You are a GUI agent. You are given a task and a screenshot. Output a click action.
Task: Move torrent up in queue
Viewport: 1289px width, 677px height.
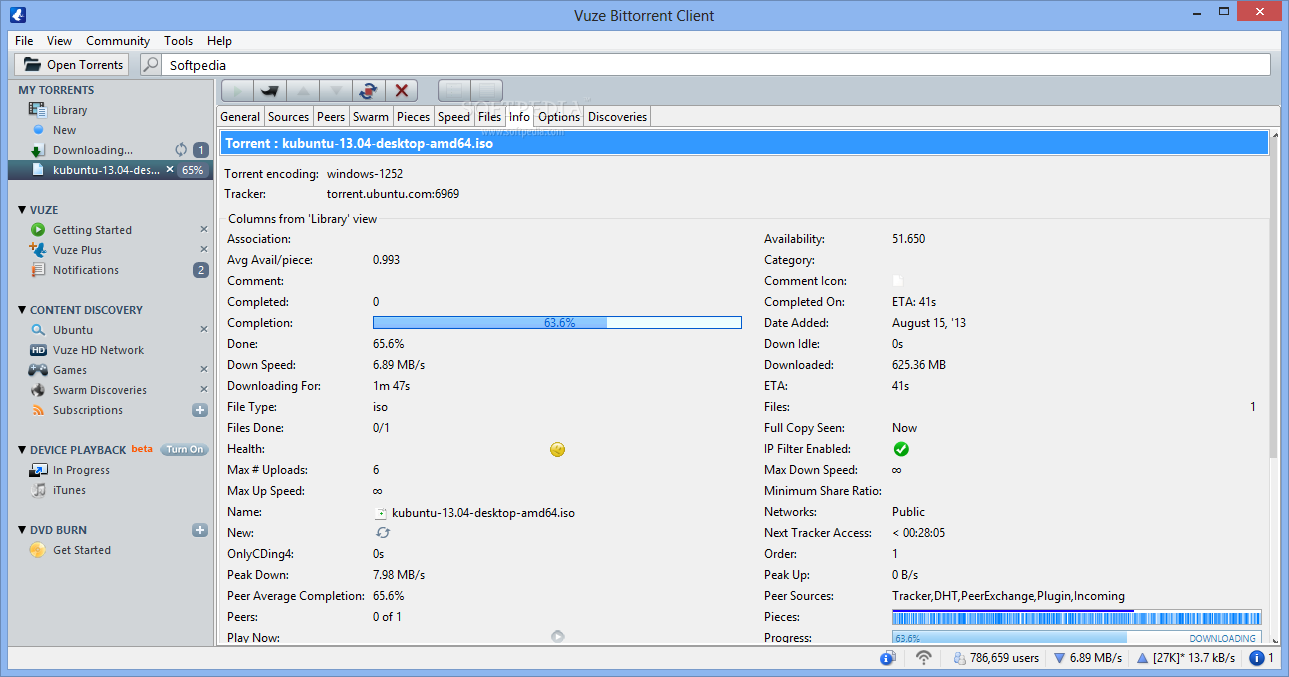coord(303,91)
